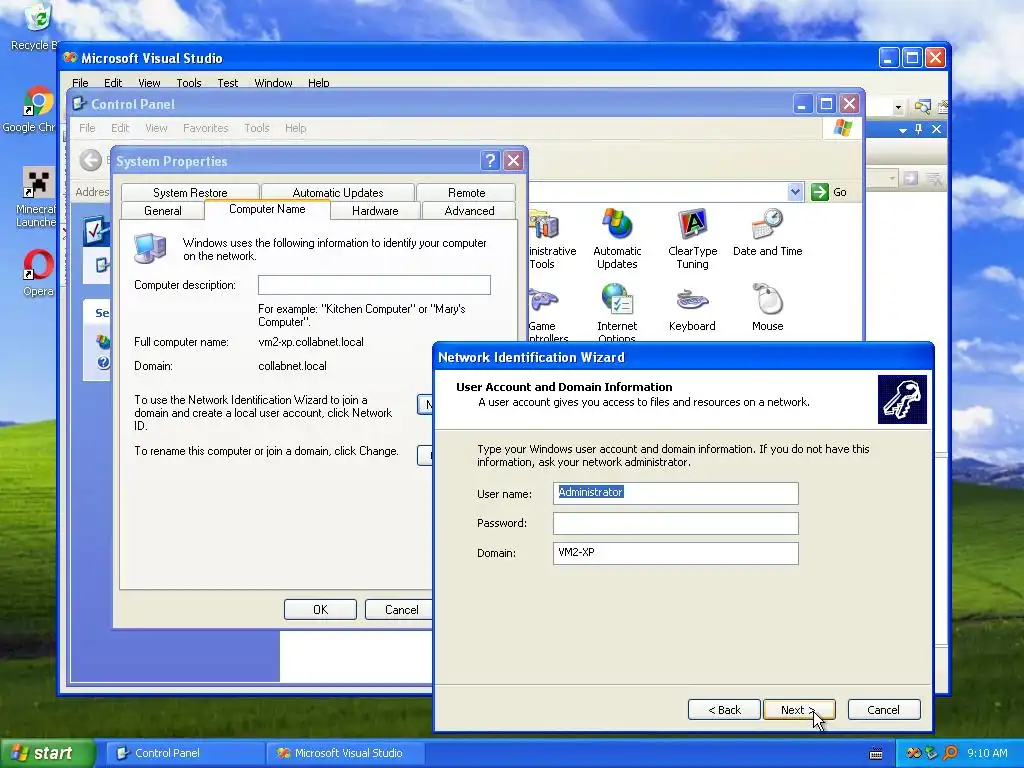Switch to the Automatic Updates tab
This screenshot has height=768, width=1024.
click(x=338, y=193)
